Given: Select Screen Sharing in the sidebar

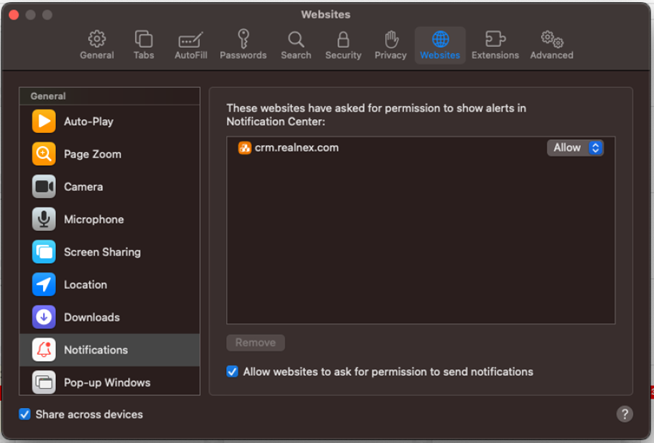Looking at the screenshot, I should coord(102,252).
